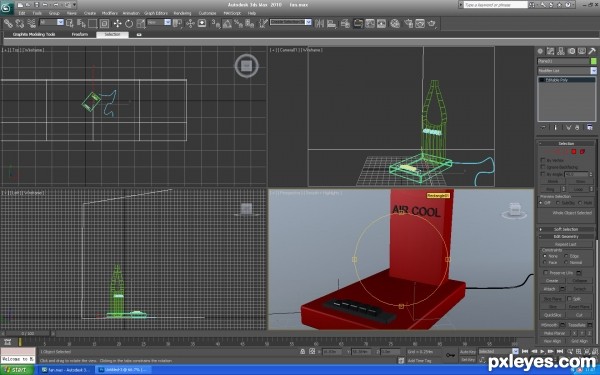Click the Unlink Selection tool
600x375 pixels.
pyautogui.click(x=20, y=24)
